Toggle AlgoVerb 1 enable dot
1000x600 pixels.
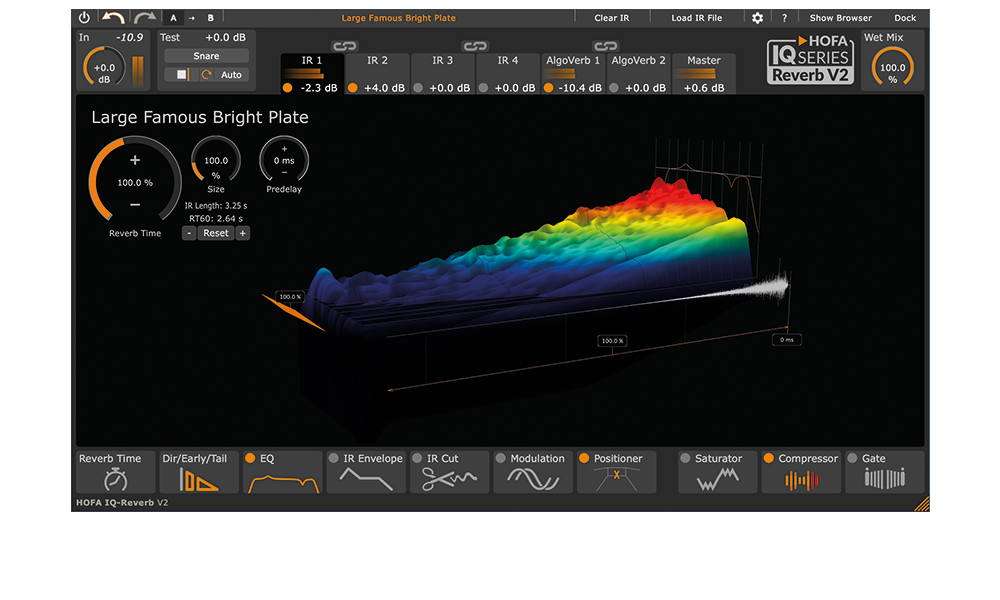click(x=548, y=88)
